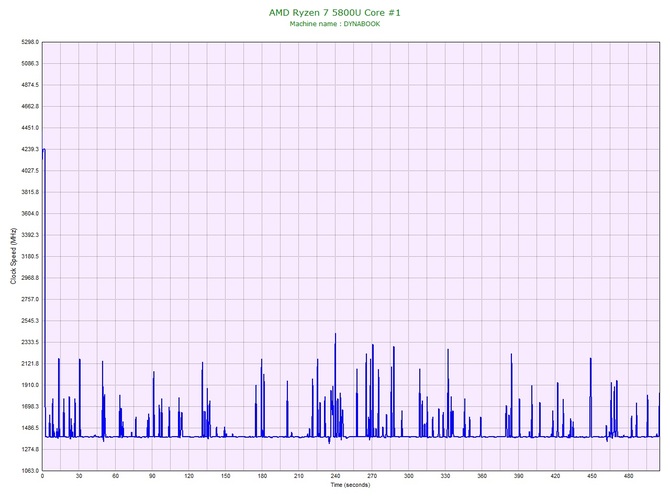Click the 2545.3 y-axis value

tap(30, 321)
